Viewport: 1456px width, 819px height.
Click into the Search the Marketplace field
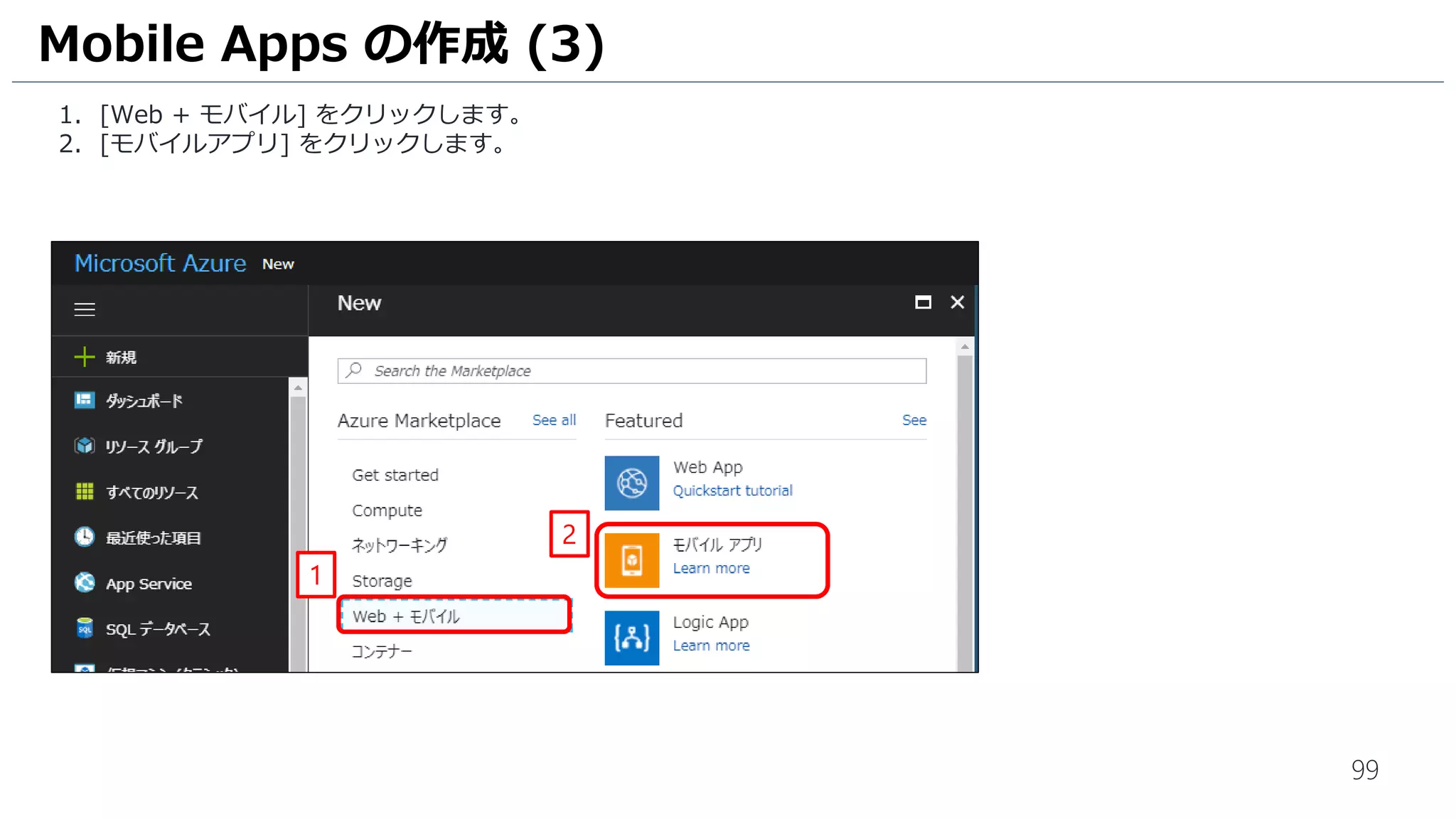coord(632,370)
